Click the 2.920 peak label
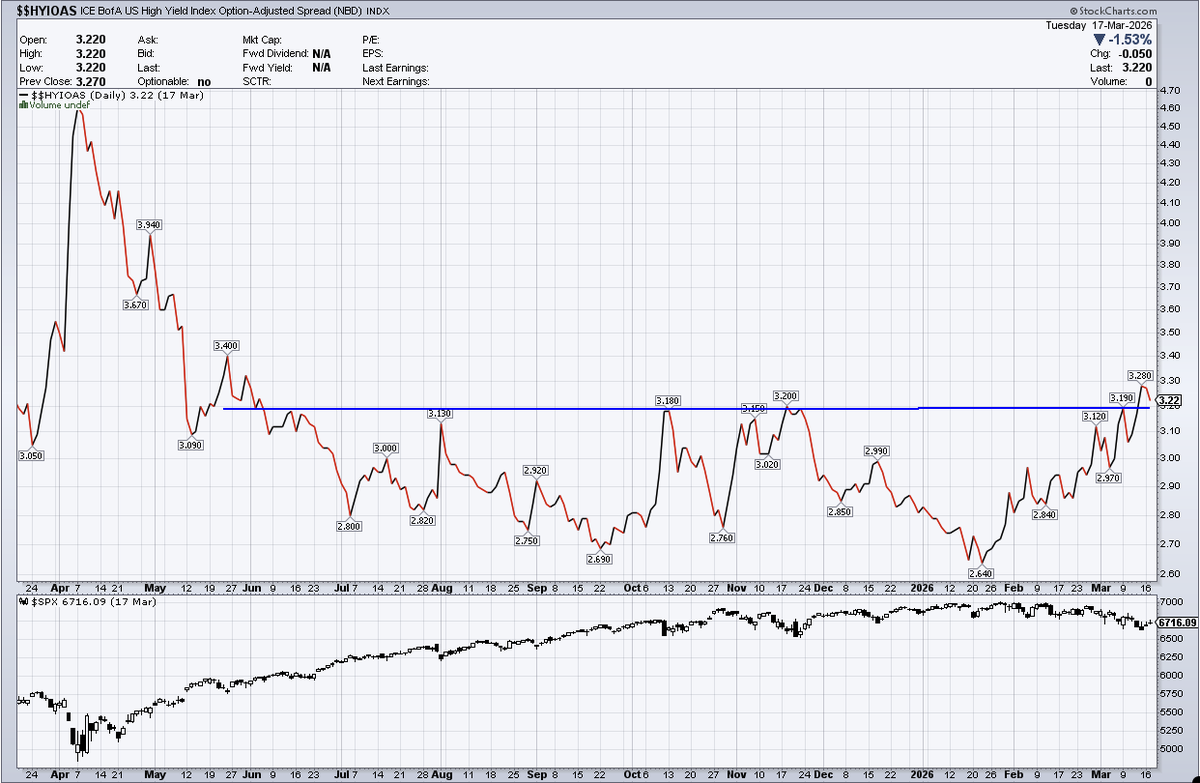Screen dimensions: 1200x783 point(536,470)
